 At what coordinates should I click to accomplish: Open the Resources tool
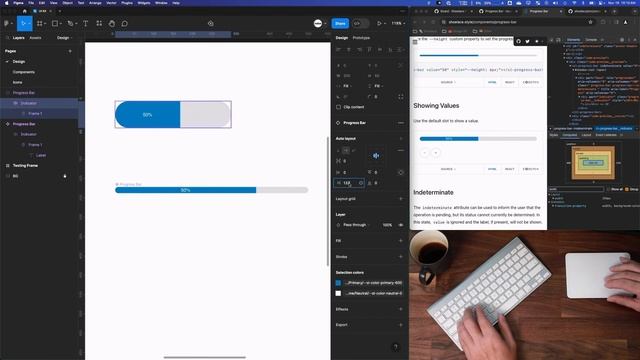pyautogui.click(x=99, y=24)
